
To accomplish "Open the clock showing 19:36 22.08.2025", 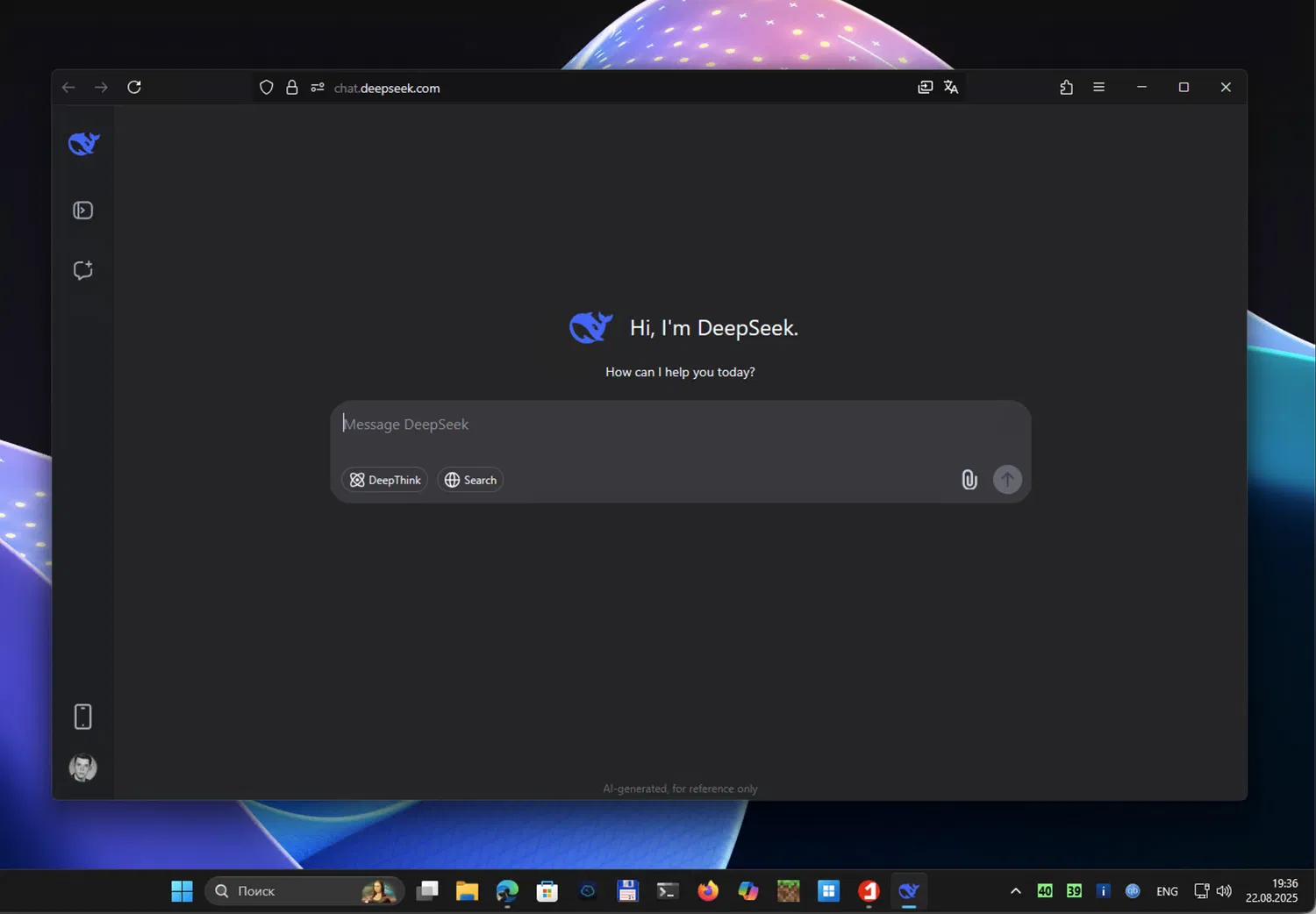I will click(x=1271, y=890).
